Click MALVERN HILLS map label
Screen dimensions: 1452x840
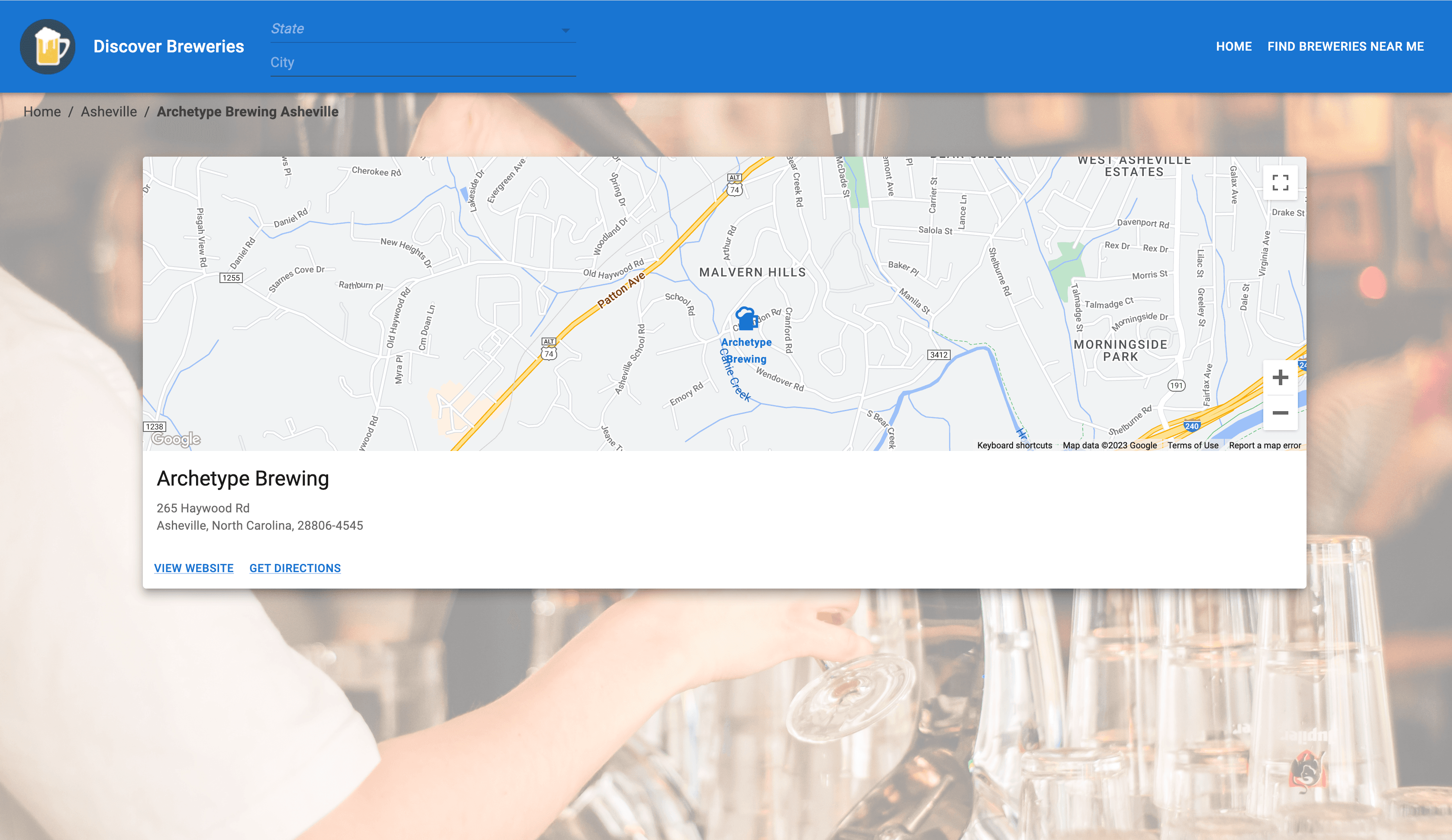click(752, 273)
